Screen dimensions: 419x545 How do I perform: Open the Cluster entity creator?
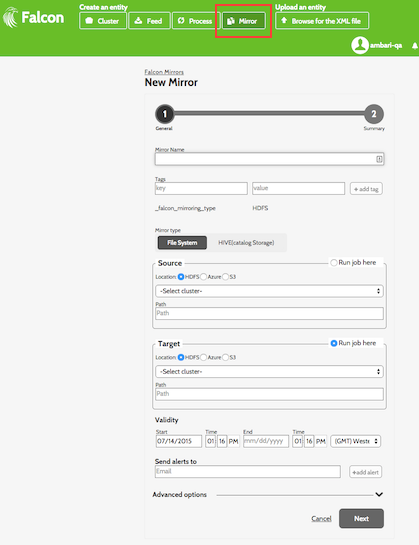pyautogui.click(x=103, y=21)
